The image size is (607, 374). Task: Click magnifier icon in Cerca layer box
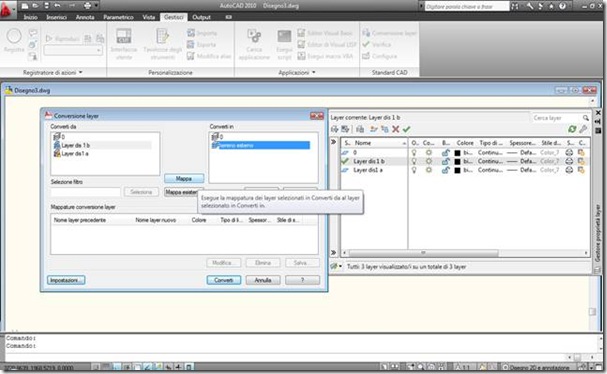(x=586, y=118)
